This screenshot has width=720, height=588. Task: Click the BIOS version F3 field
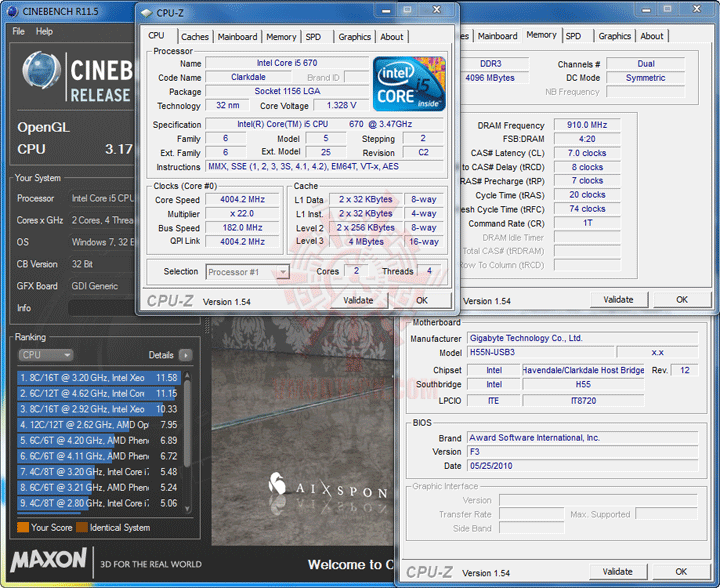tap(582, 451)
